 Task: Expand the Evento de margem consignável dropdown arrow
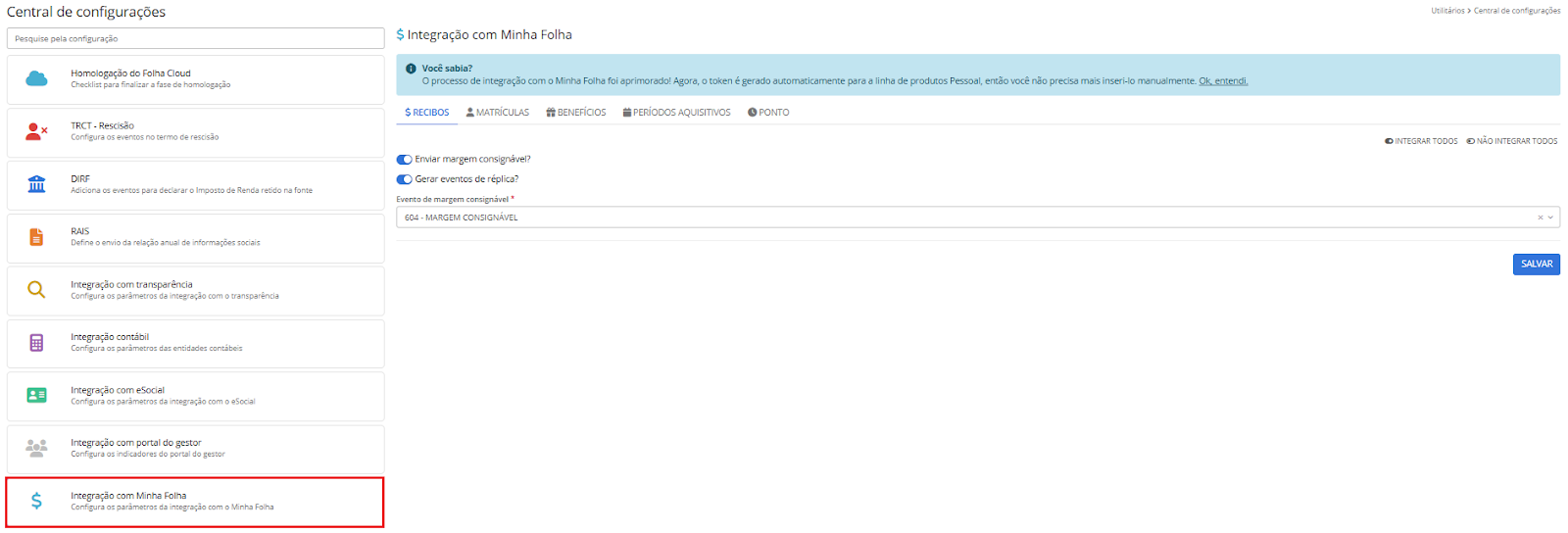(x=1550, y=218)
